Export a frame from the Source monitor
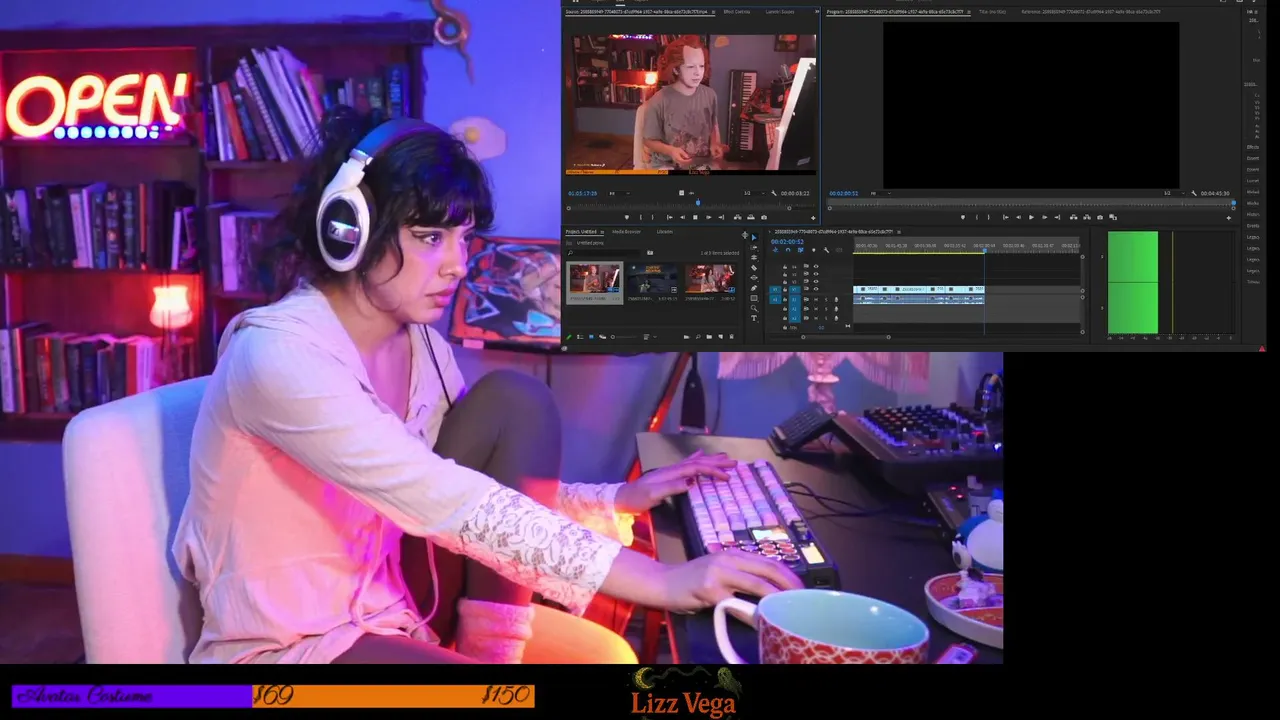The width and height of the screenshot is (1280, 720). tap(764, 217)
